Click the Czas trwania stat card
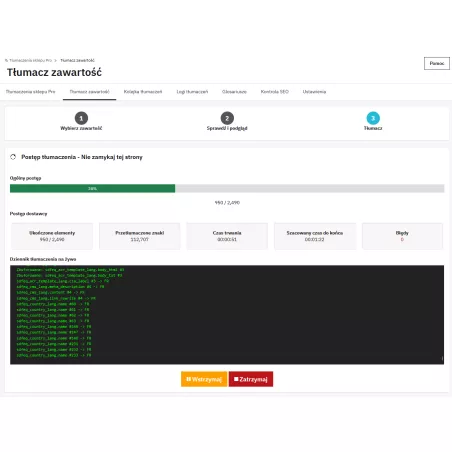 [x=227, y=236]
